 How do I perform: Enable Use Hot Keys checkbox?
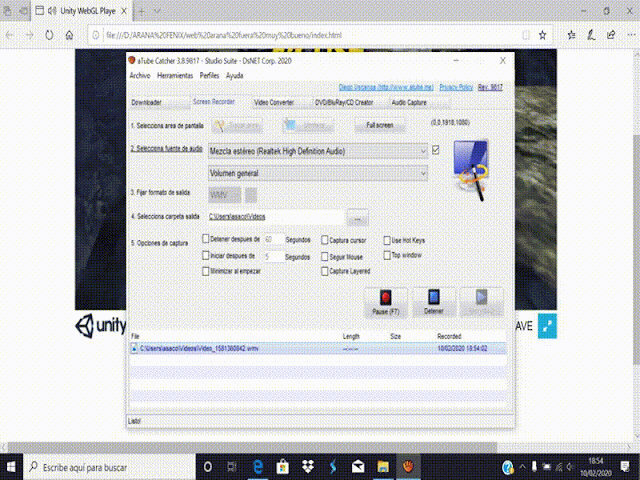(x=387, y=240)
